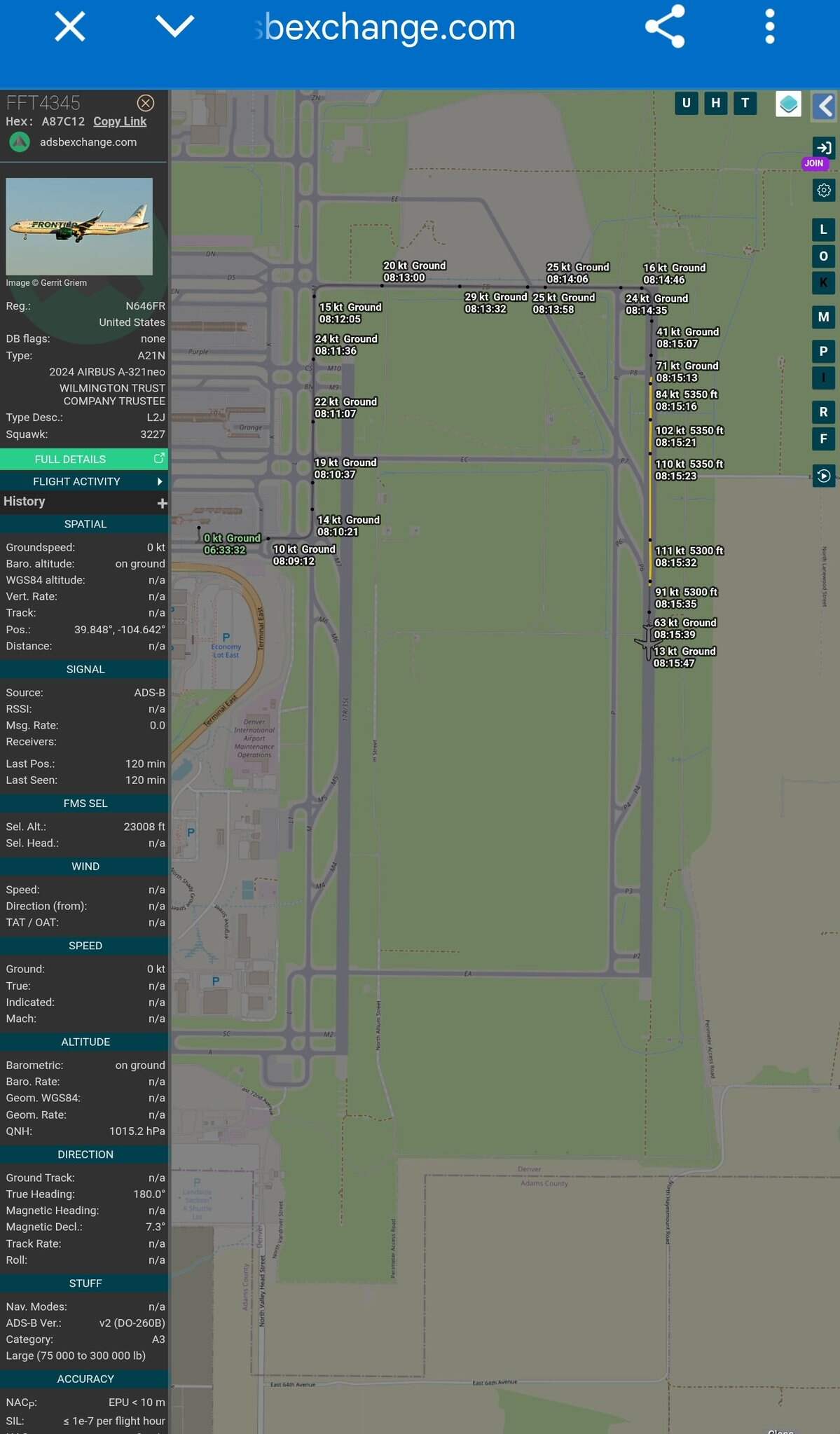Open the FLIGHT ACTIVITY section
The image size is (840, 1434).
[x=84, y=481]
